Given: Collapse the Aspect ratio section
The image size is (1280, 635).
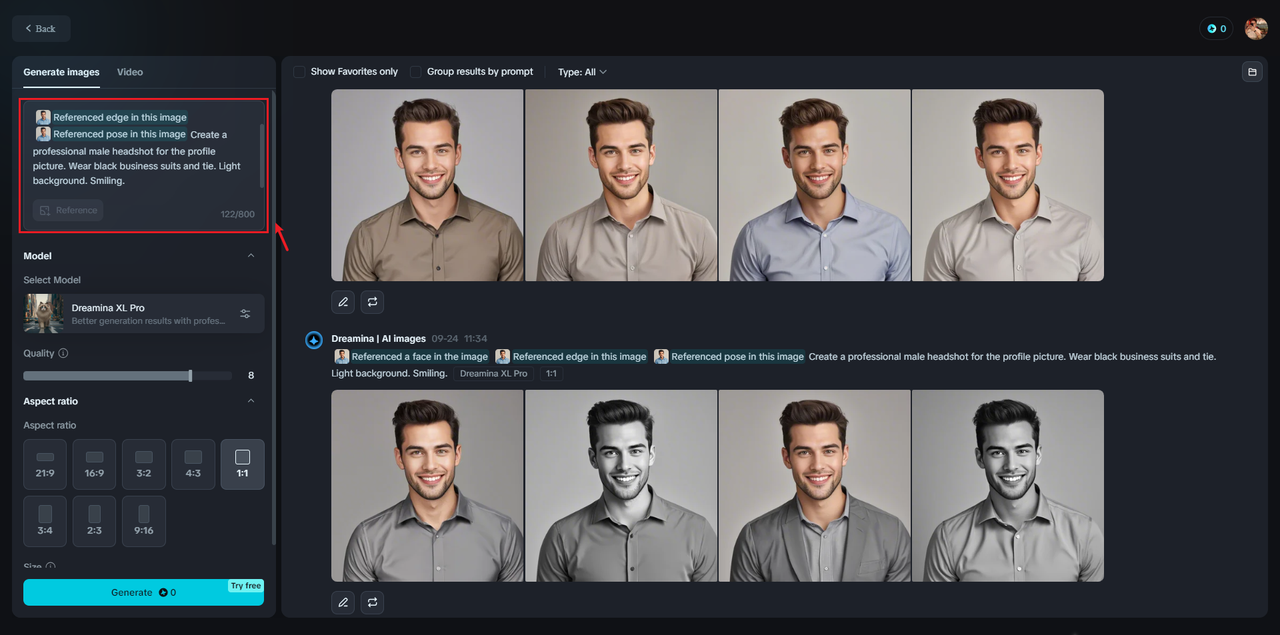Looking at the screenshot, I should pos(251,401).
